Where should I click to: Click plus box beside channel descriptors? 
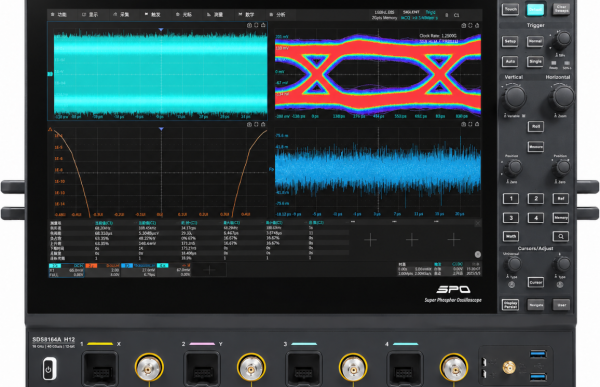(x=209, y=270)
